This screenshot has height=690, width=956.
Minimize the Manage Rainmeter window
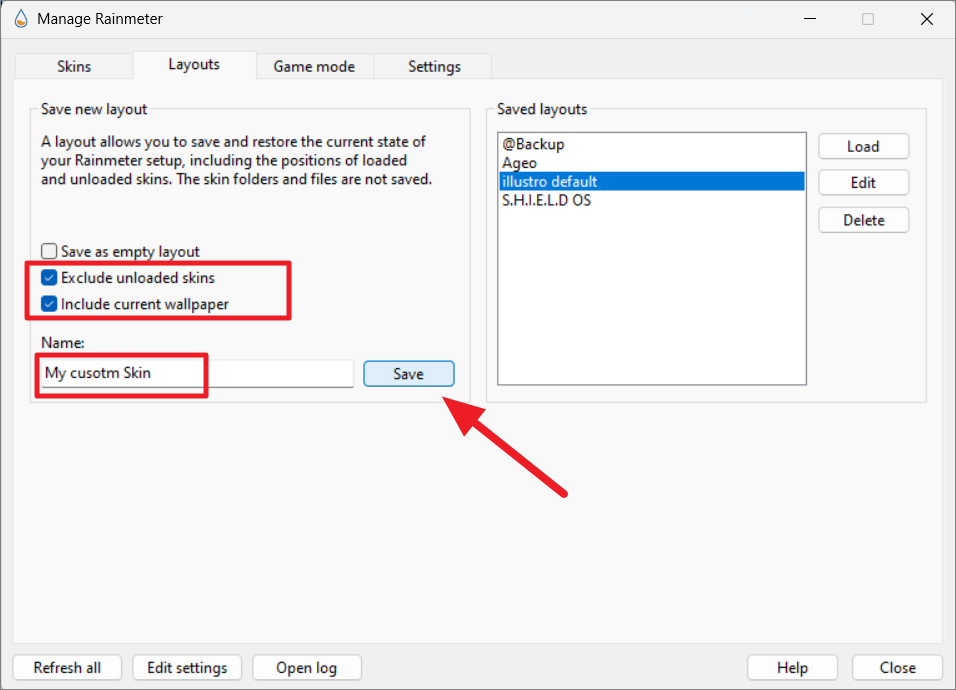coord(810,19)
